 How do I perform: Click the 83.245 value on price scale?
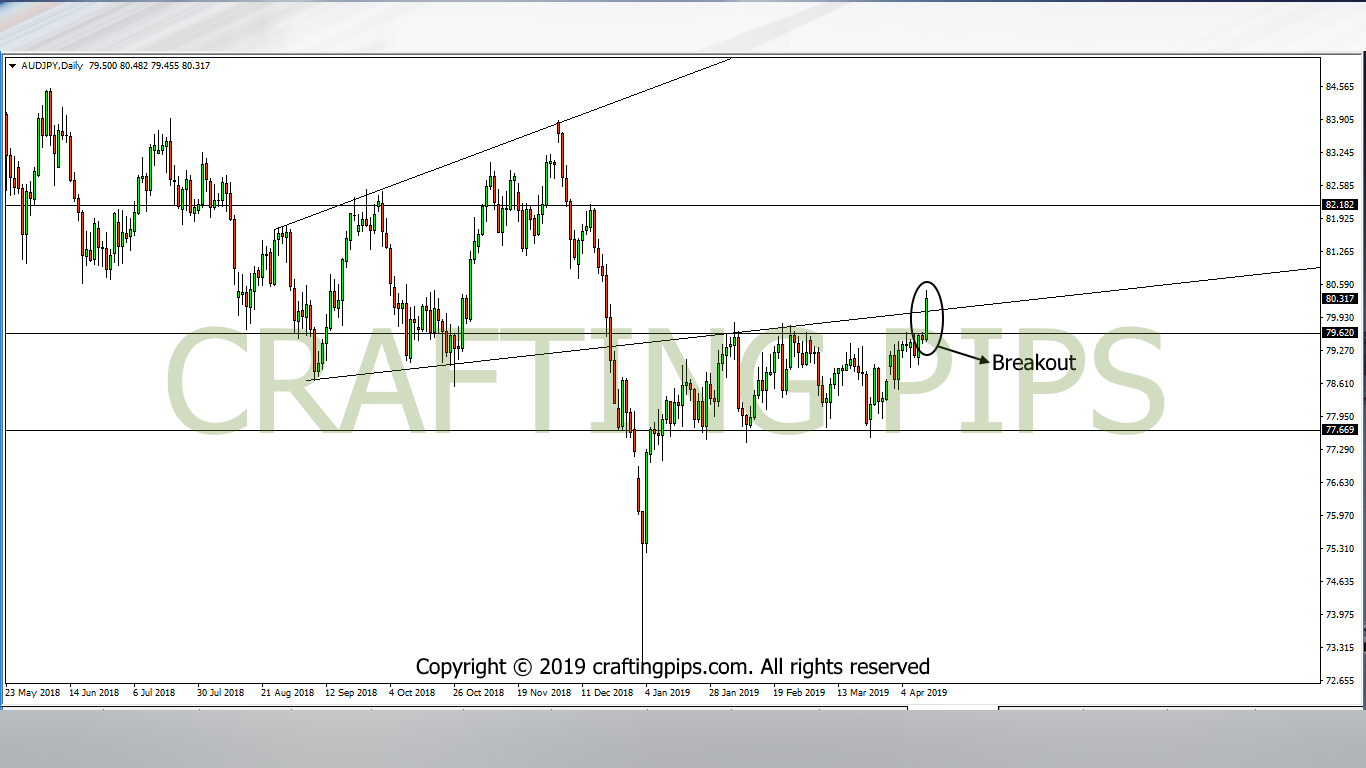click(x=1339, y=153)
